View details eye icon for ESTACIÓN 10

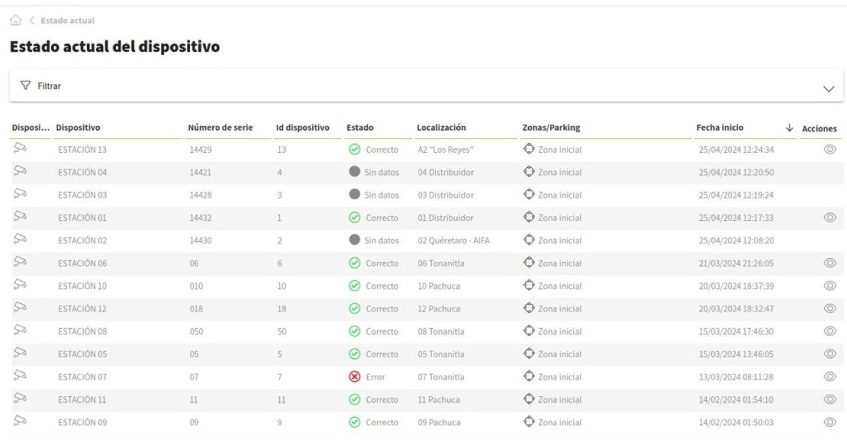(829, 285)
